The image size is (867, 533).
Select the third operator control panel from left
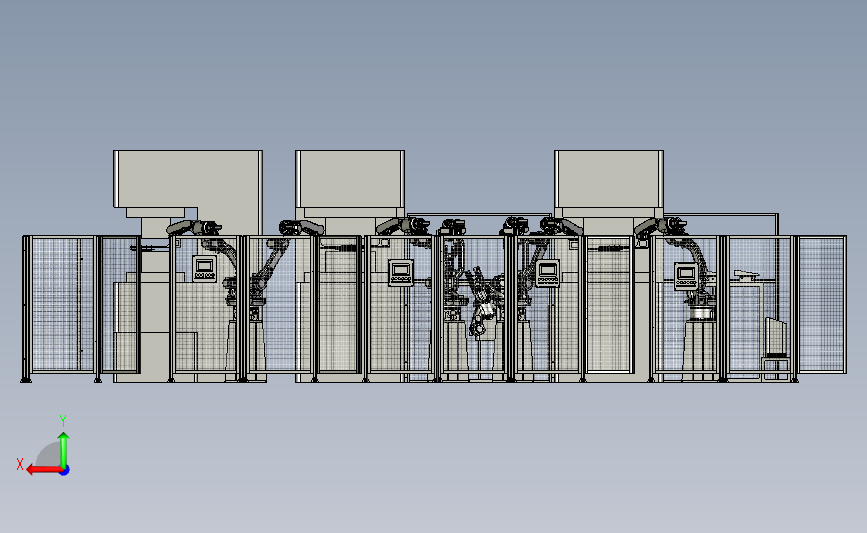547,273
